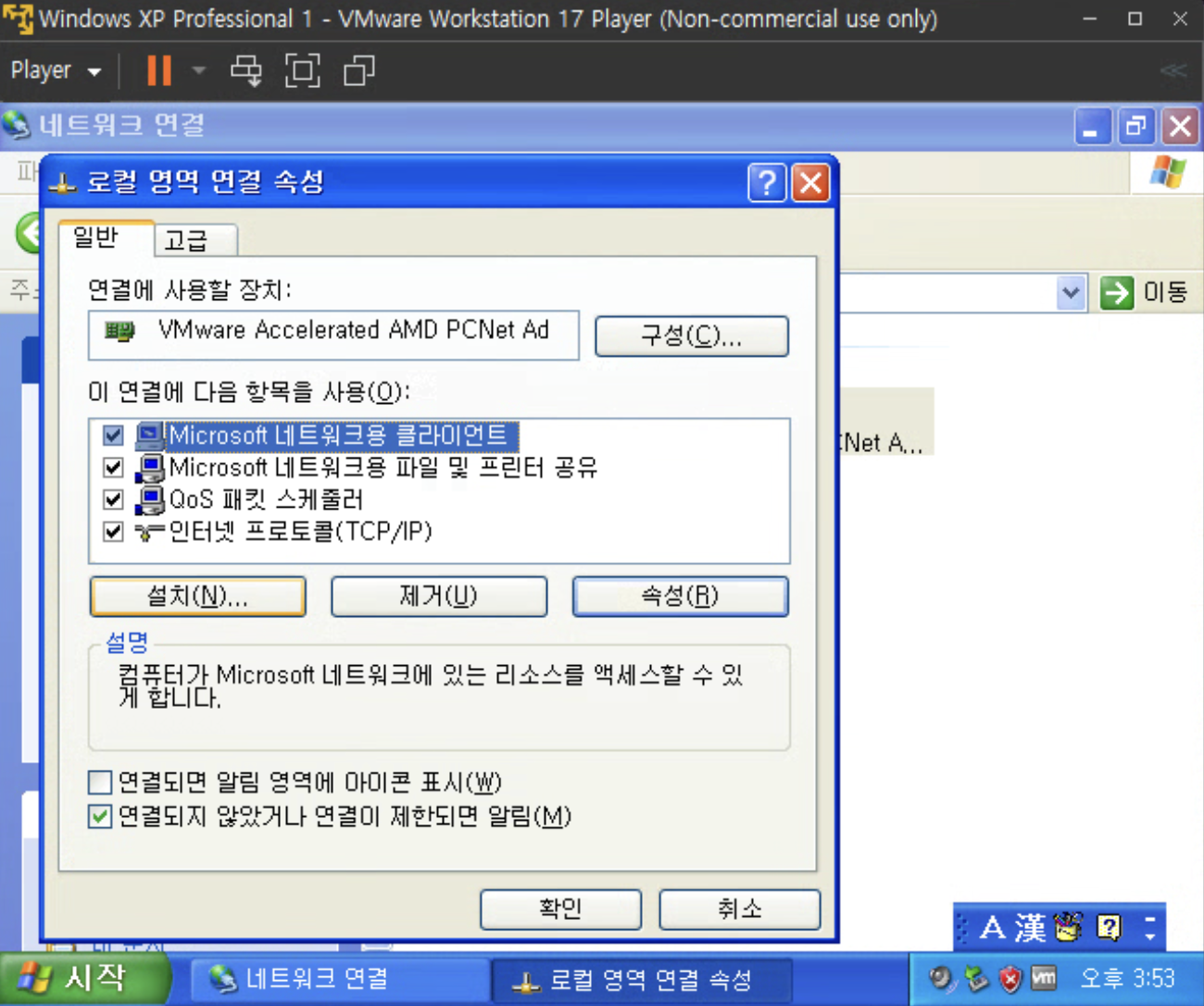Click the 네트워크 연결 window title icon
This screenshot has height=1006, width=1204.
[17, 125]
